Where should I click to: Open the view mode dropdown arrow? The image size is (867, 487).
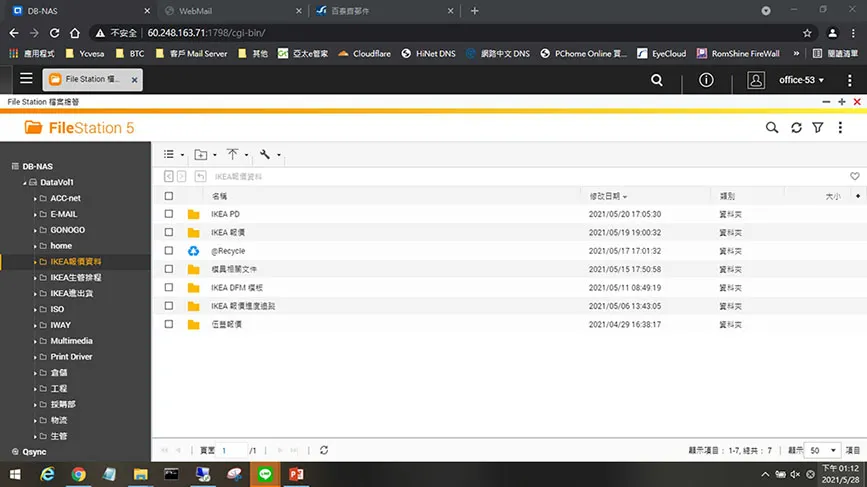click(x=182, y=155)
